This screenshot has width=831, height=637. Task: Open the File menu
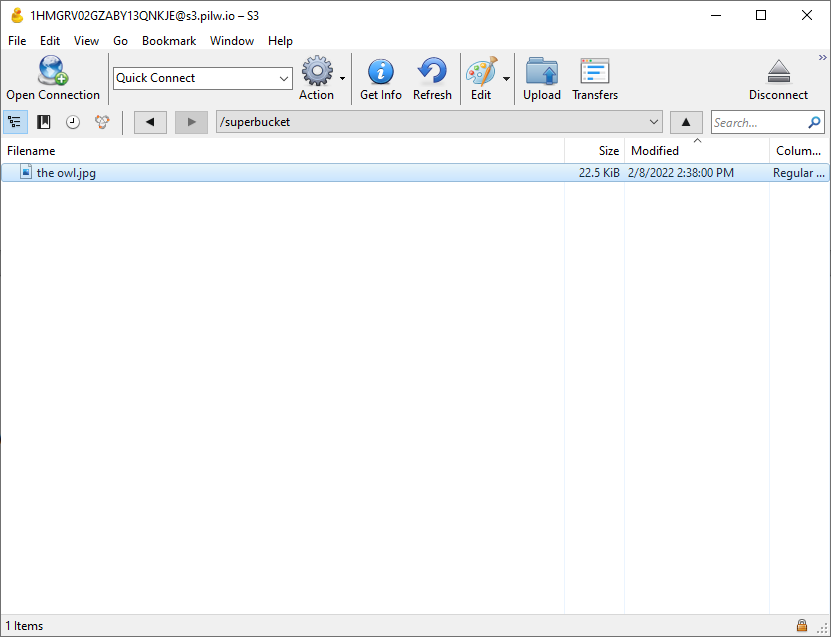pyautogui.click(x=17, y=41)
